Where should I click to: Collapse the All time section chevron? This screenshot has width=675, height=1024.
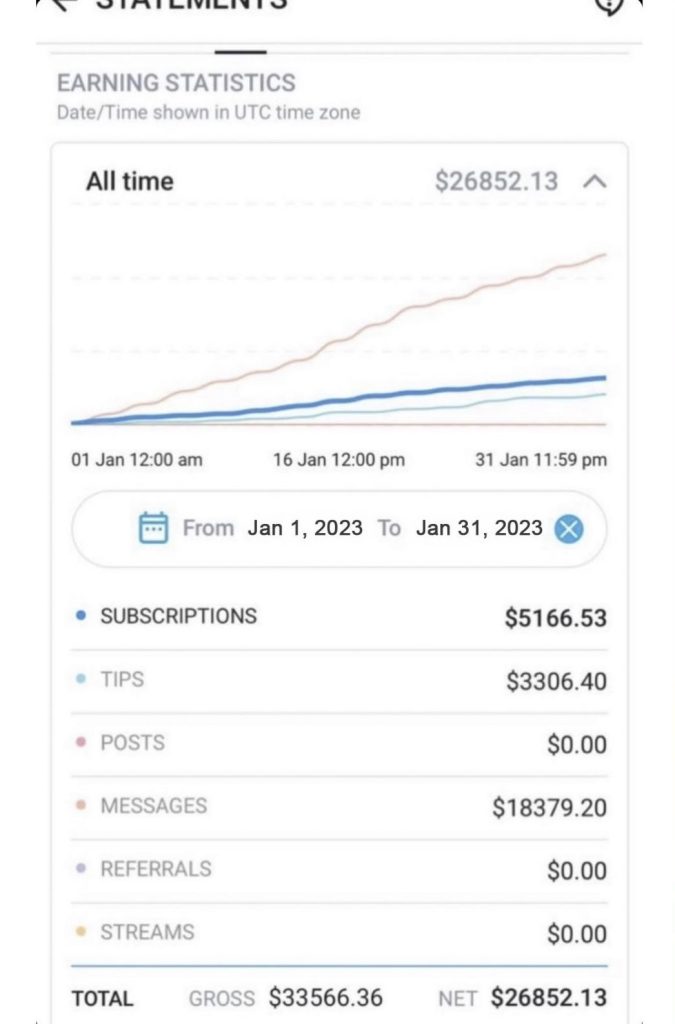(594, 182)
